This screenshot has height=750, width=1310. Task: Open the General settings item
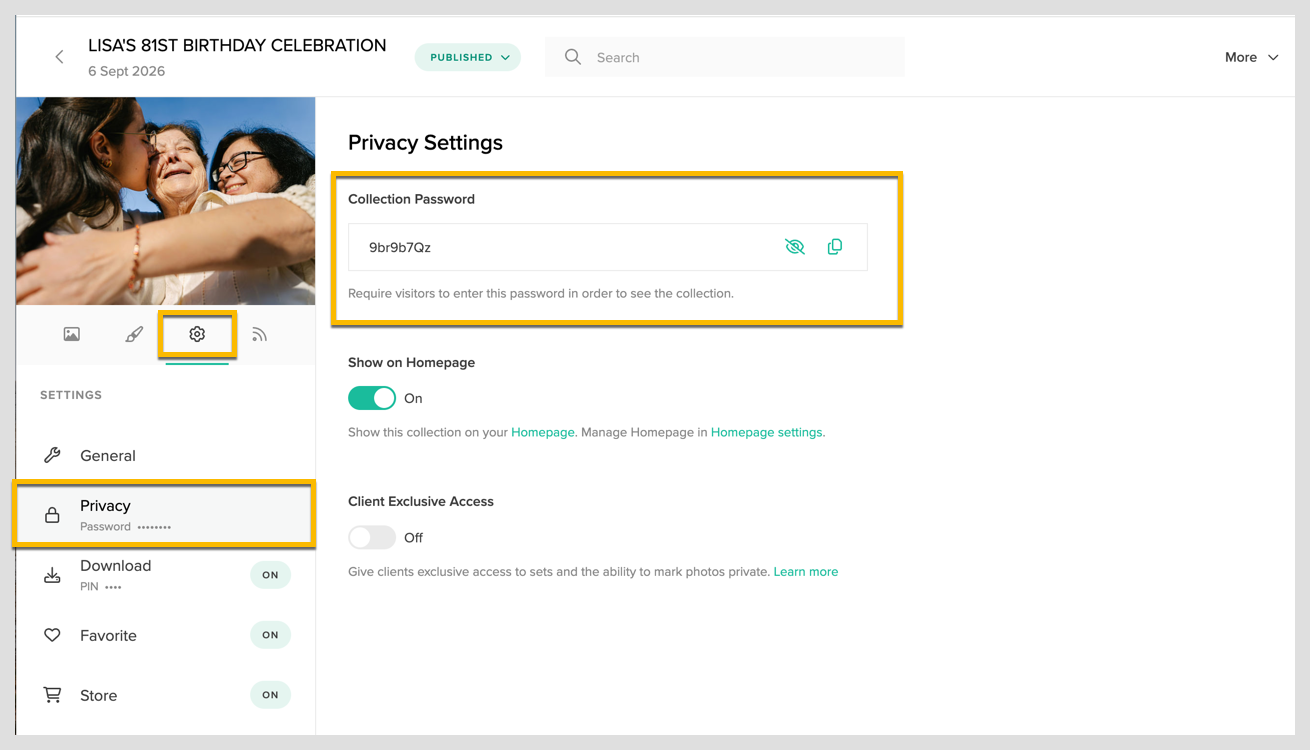165,455
